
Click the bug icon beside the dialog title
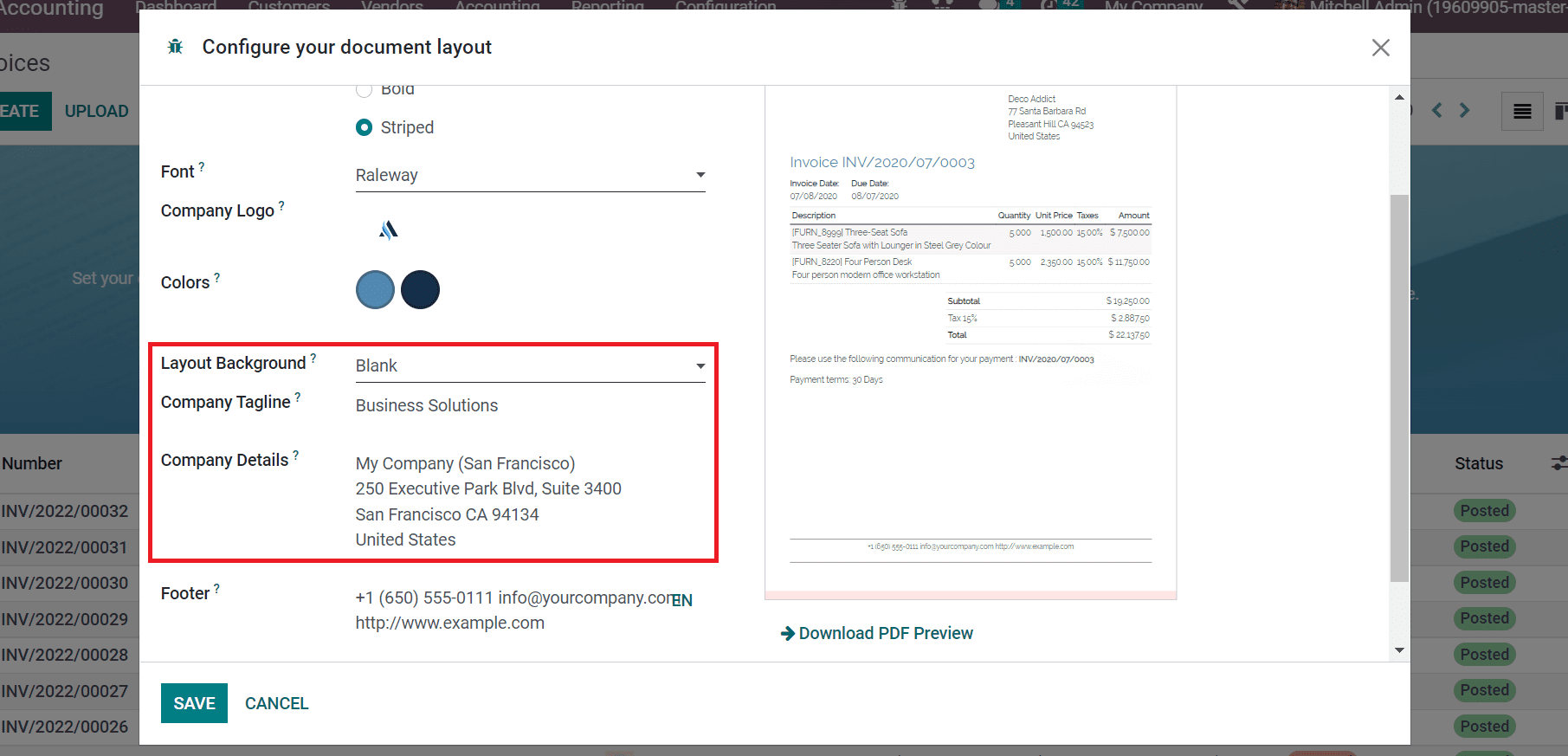click(x=175, y=47)
